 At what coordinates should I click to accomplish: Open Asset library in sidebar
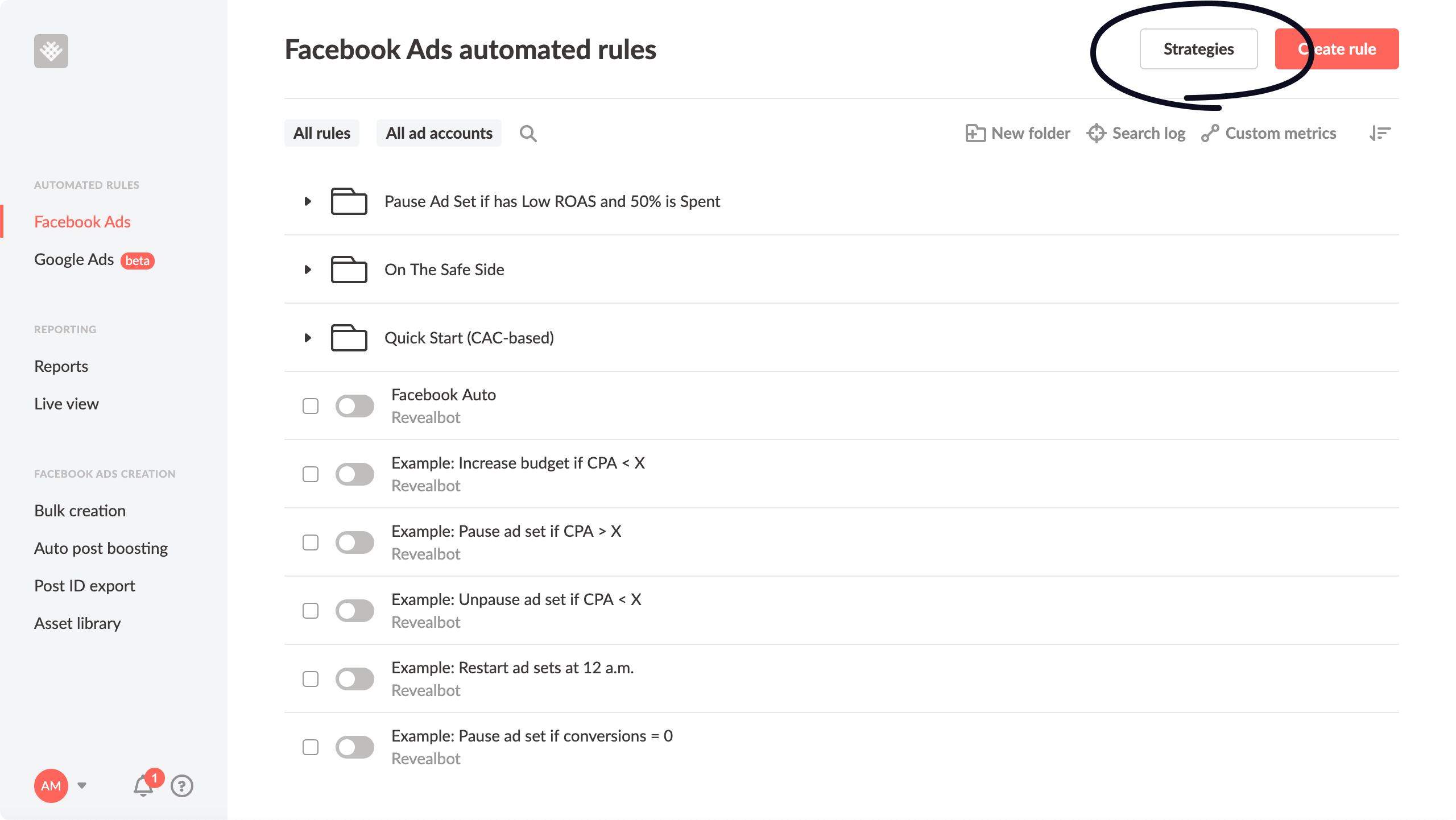77,623
